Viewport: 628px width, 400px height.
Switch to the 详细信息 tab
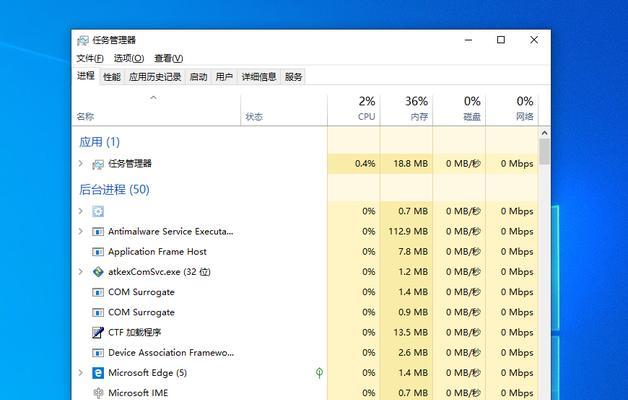(x=259, y=77)
